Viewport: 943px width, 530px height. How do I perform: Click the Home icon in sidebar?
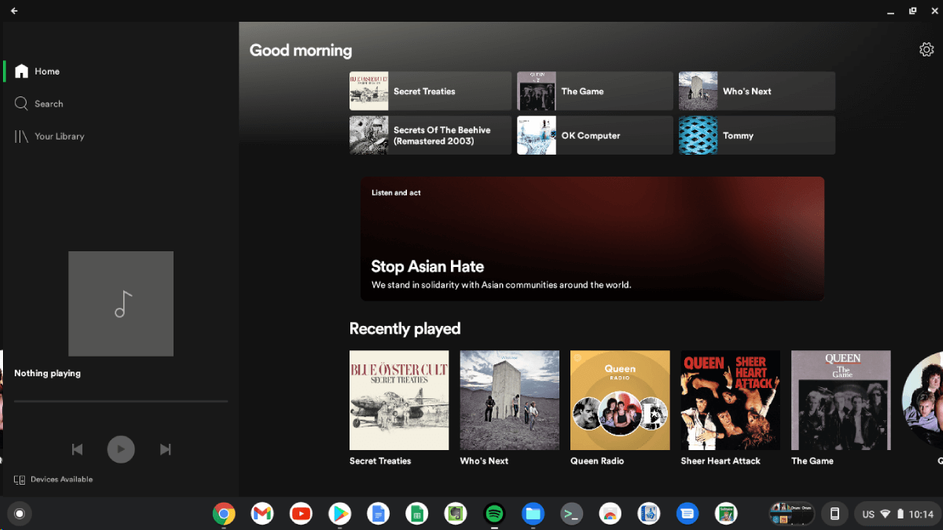tap(21, 71)
